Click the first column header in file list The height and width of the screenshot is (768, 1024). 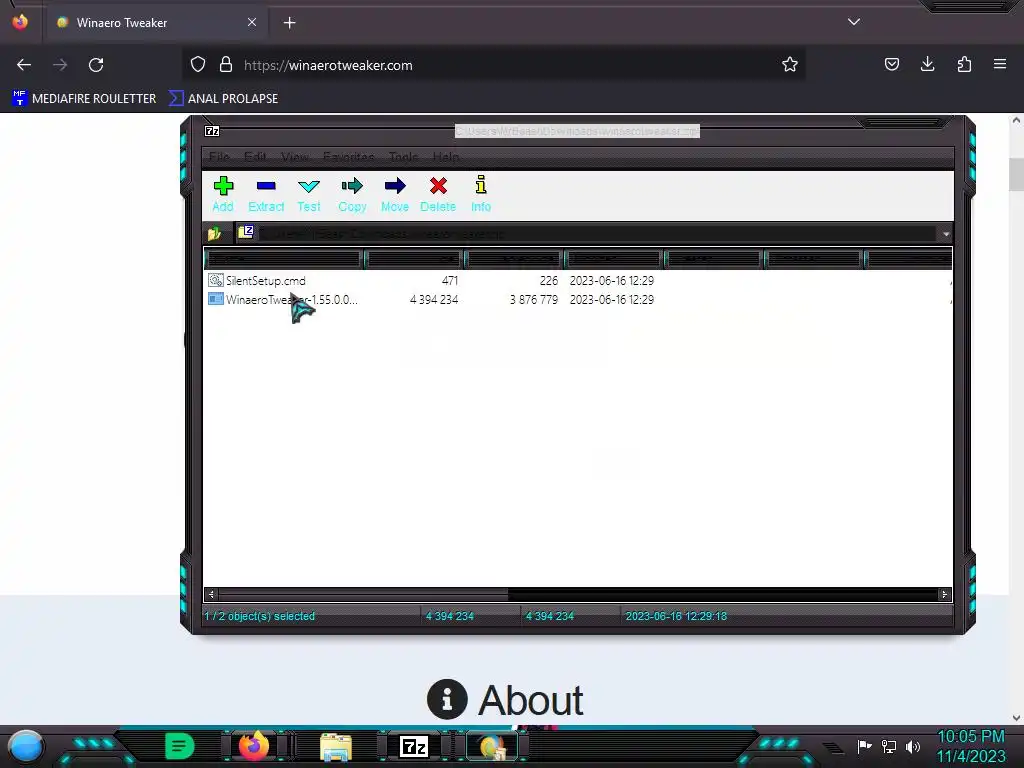tap(283, 259)
